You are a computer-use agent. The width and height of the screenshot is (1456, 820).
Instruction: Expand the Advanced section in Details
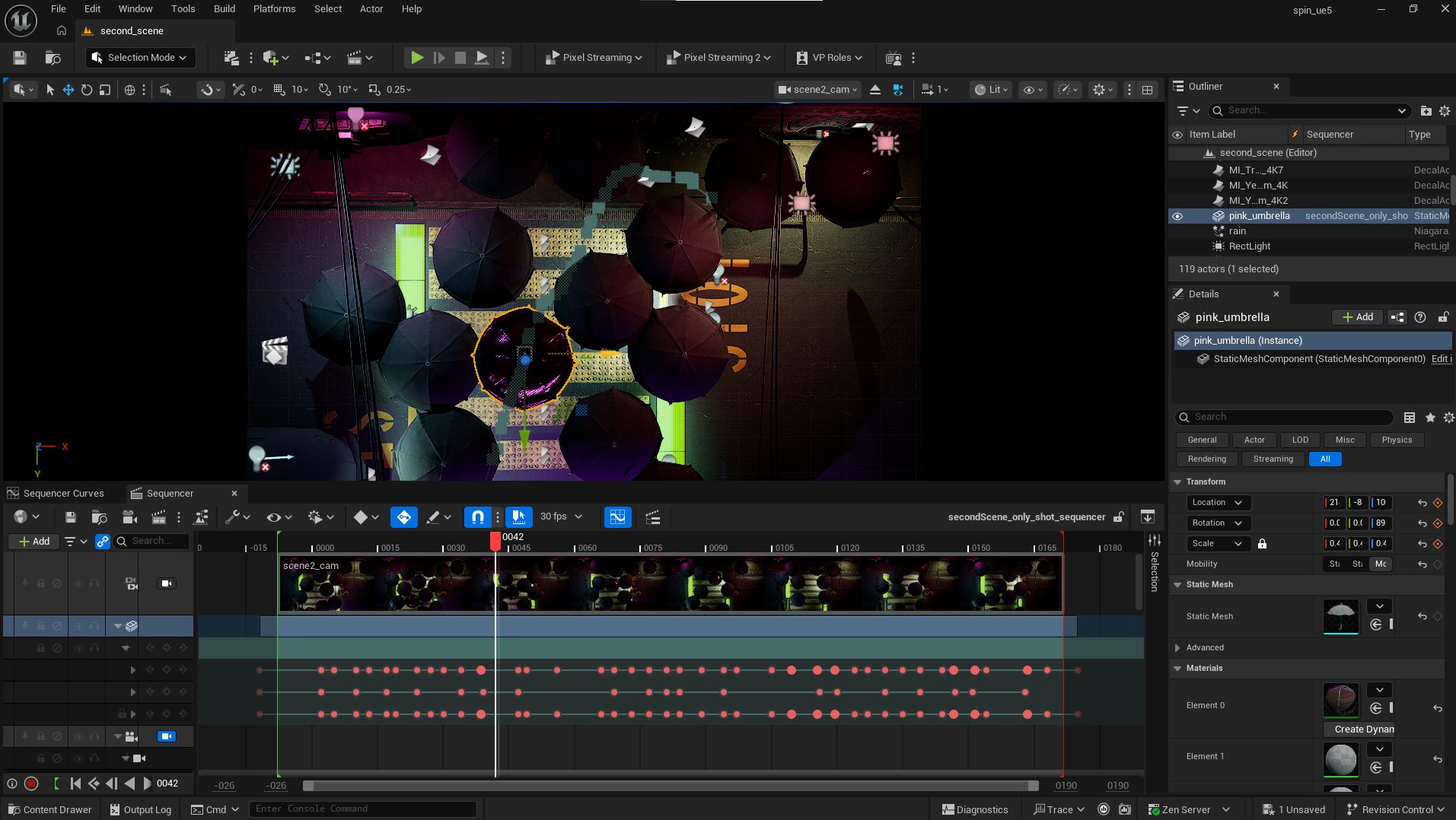pyautogui.click(x=1177, y=648)
